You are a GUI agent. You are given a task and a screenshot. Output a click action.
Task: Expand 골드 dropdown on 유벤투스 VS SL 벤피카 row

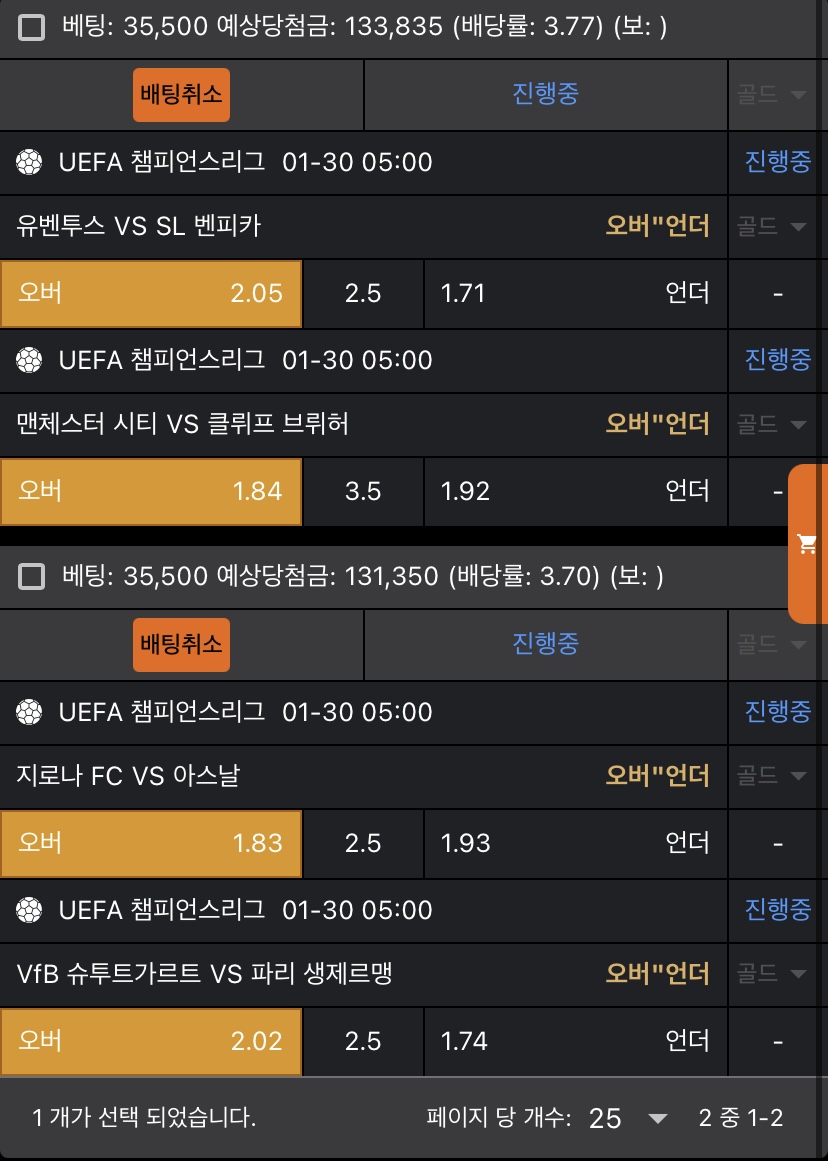[772, 227]
